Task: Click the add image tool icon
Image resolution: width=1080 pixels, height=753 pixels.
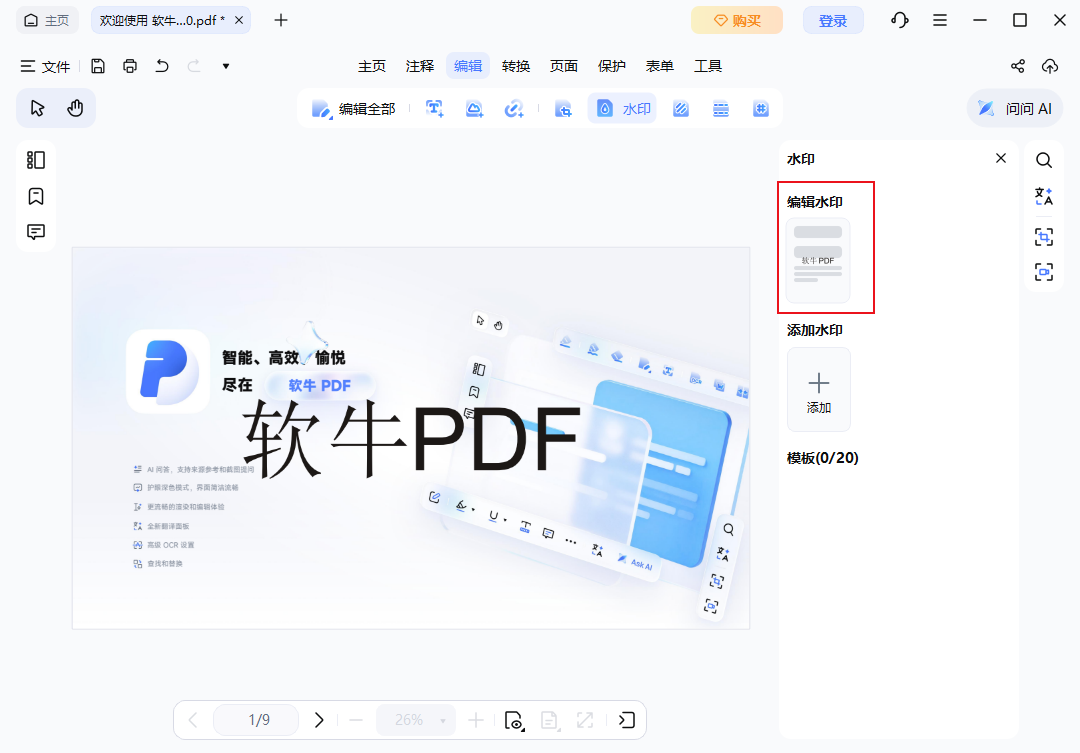Action: pos(475,109)
